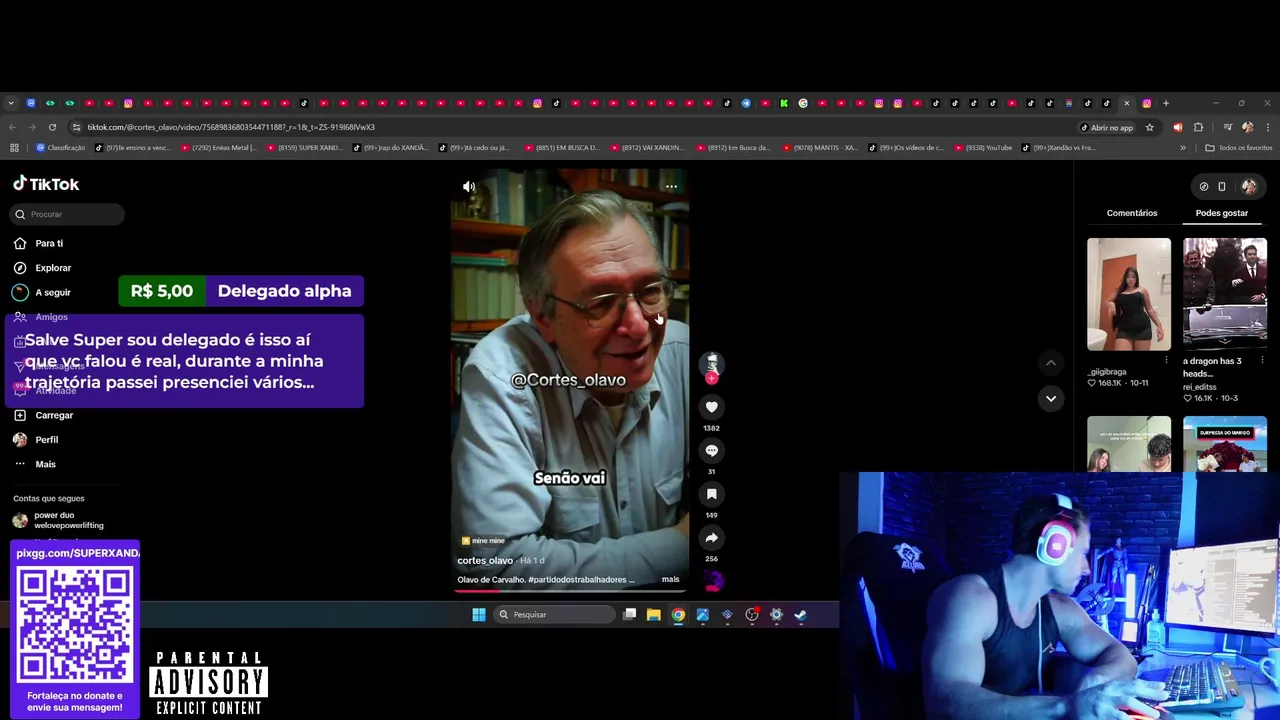This screenshot has height=720, width=1280.
Task: Open the Explorar page
Action: [53, 268]
